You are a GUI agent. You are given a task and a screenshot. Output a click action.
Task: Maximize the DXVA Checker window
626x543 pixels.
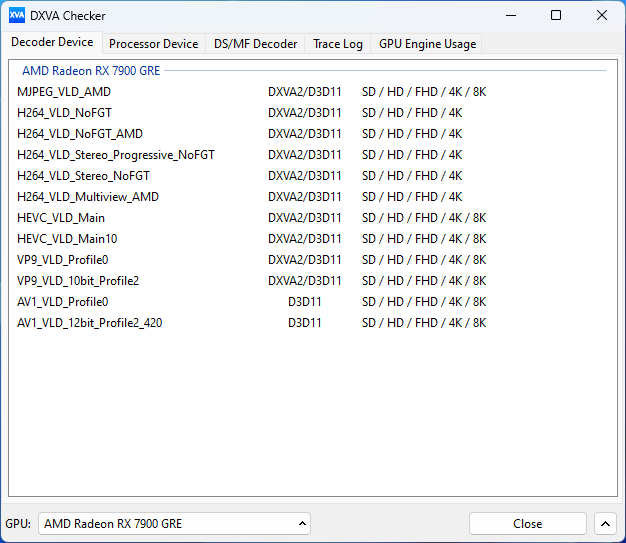point(556,16)
